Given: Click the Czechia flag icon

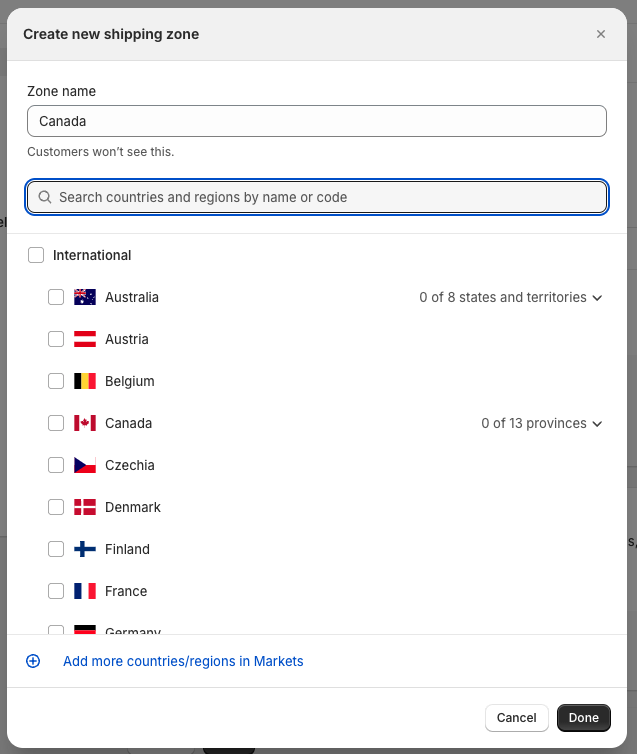Looking at the screenshot, I should pyautogui.click(x=85, y=465).
